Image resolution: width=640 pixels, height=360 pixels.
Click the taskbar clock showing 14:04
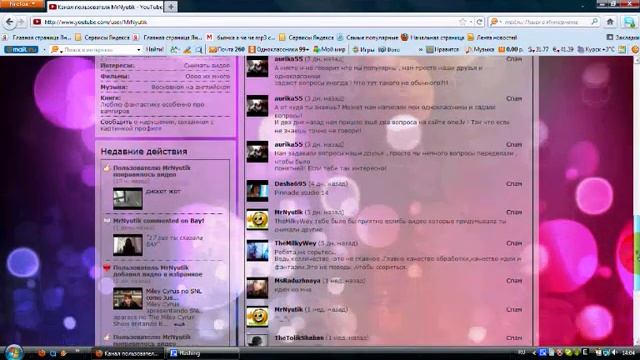coord(628,352)
